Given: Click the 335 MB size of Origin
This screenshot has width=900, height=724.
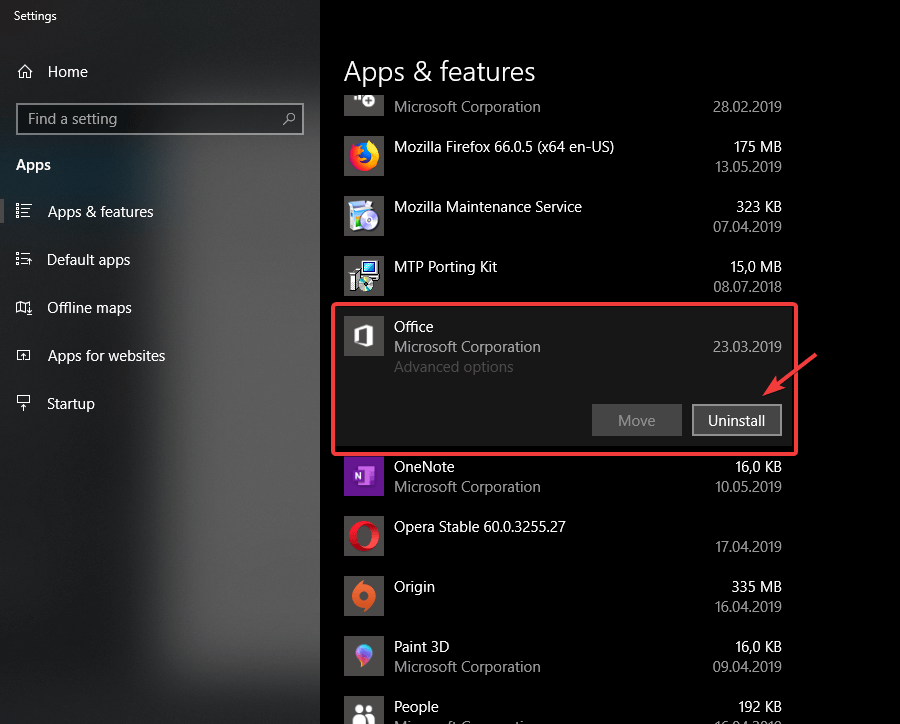Looking at the screenshot, I should (757, 587).
